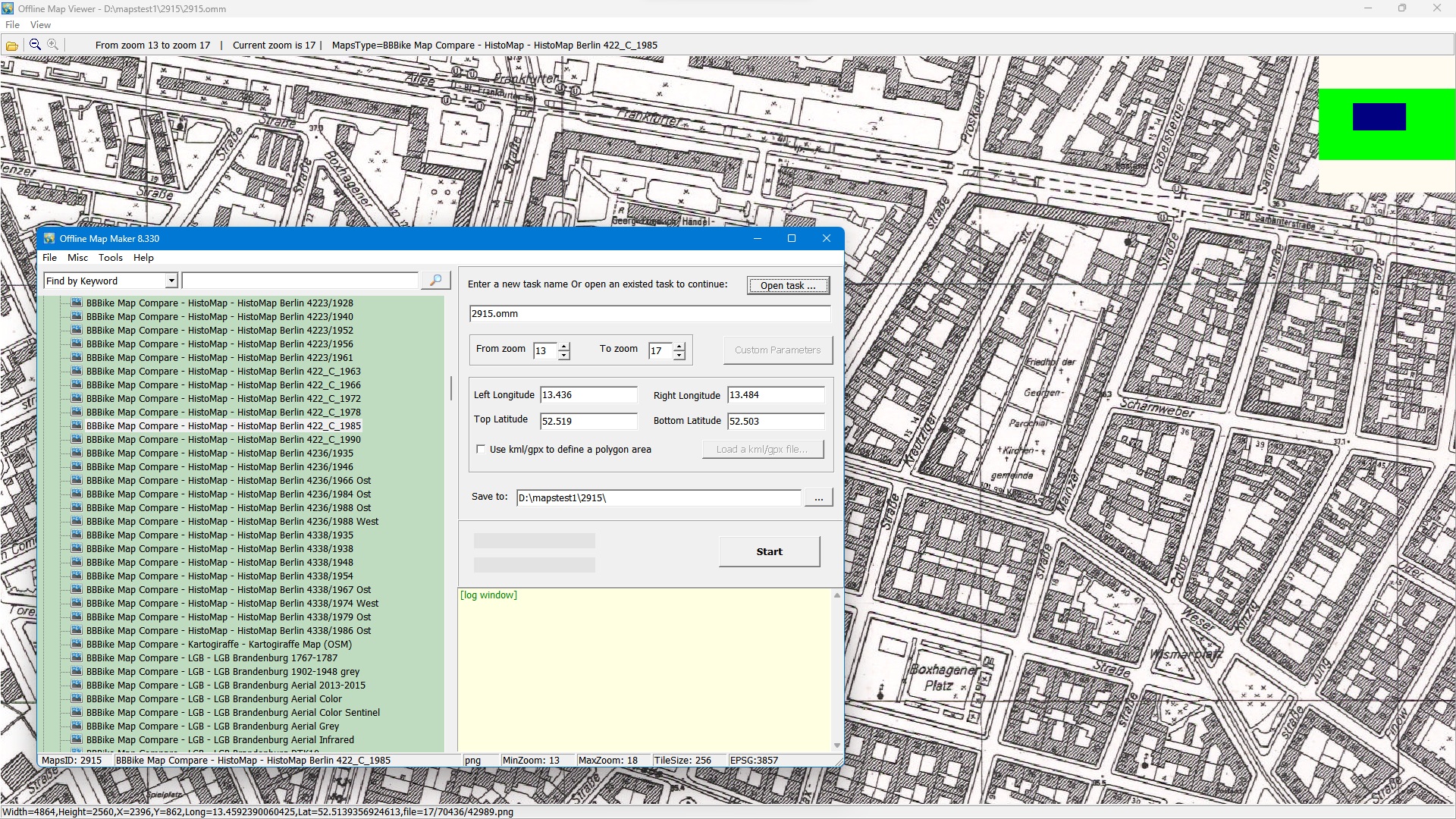Select map icon for HistoMap Berlin 422_C_1972
This screenshot has width=1456, height=819.
77,398
